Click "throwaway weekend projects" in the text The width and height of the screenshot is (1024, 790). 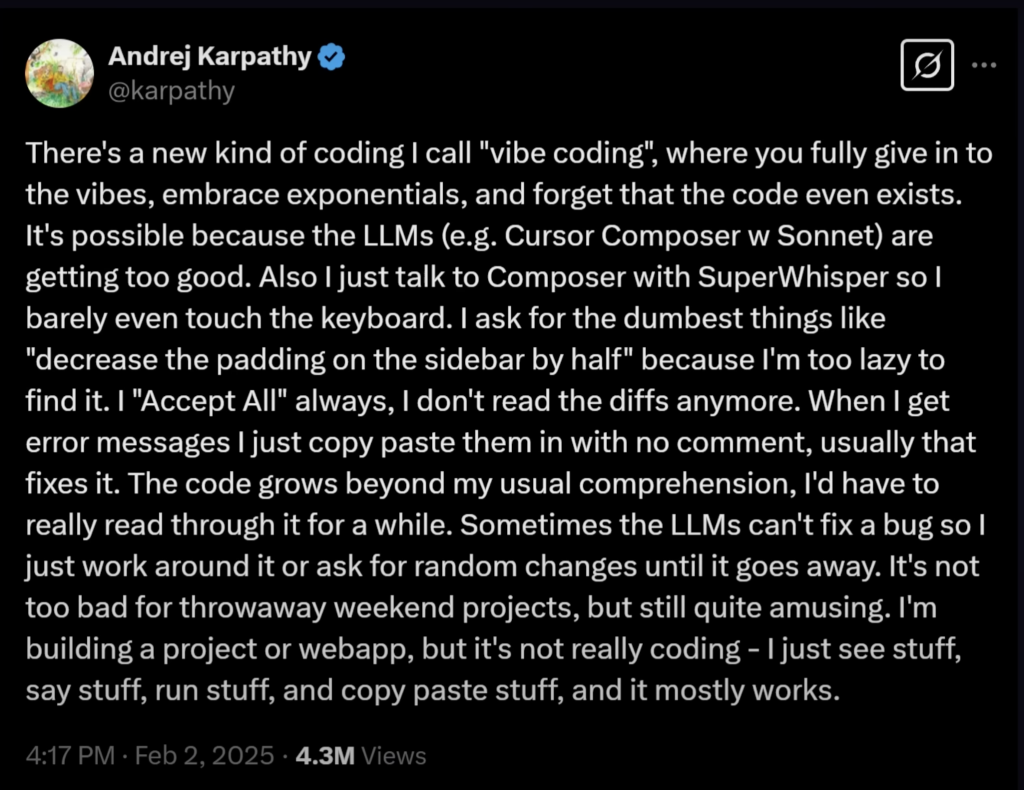coord(379,608)
